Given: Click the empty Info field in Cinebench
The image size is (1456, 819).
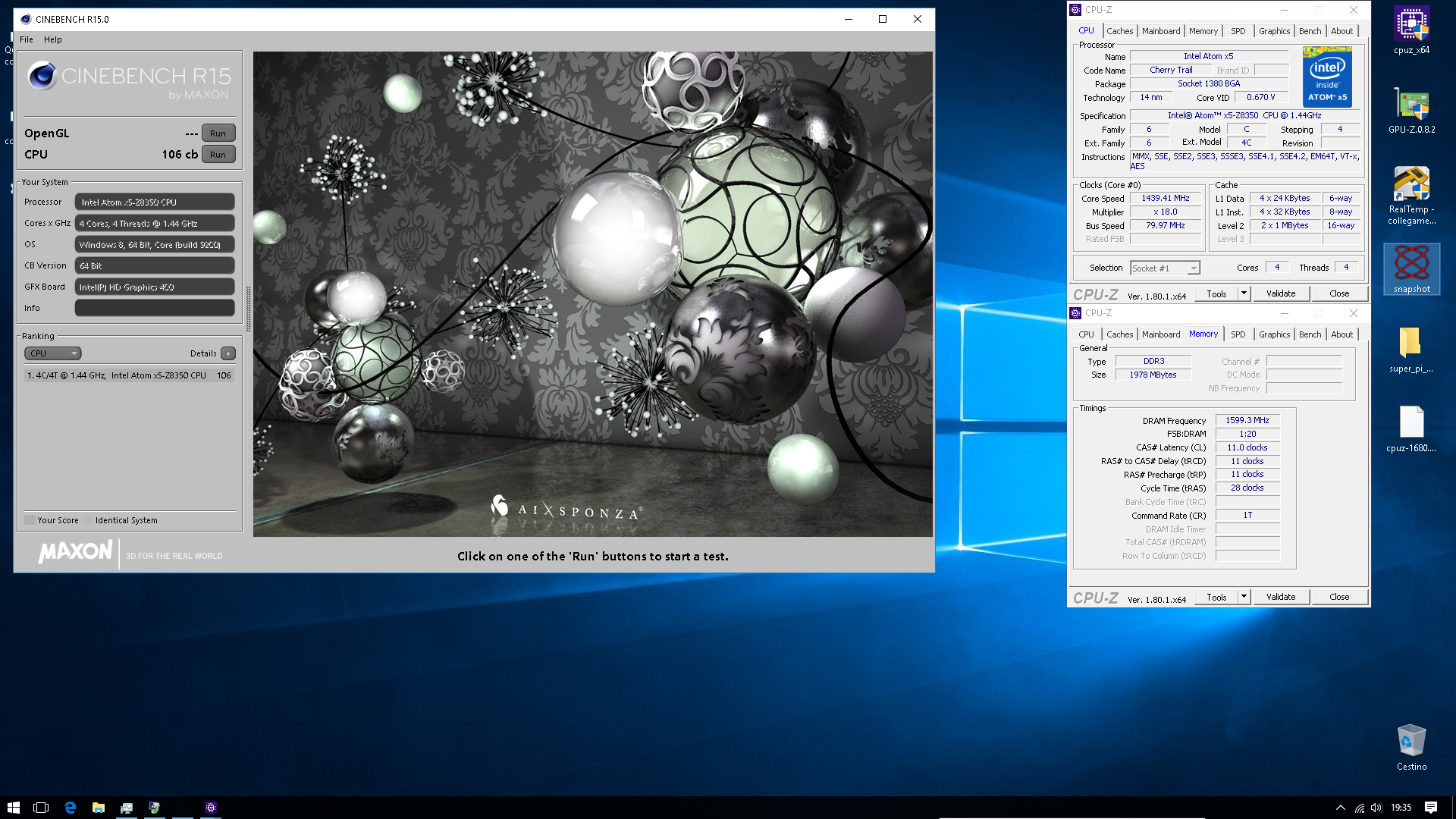Looking at the screenshot, I should (x=155, y=308).
